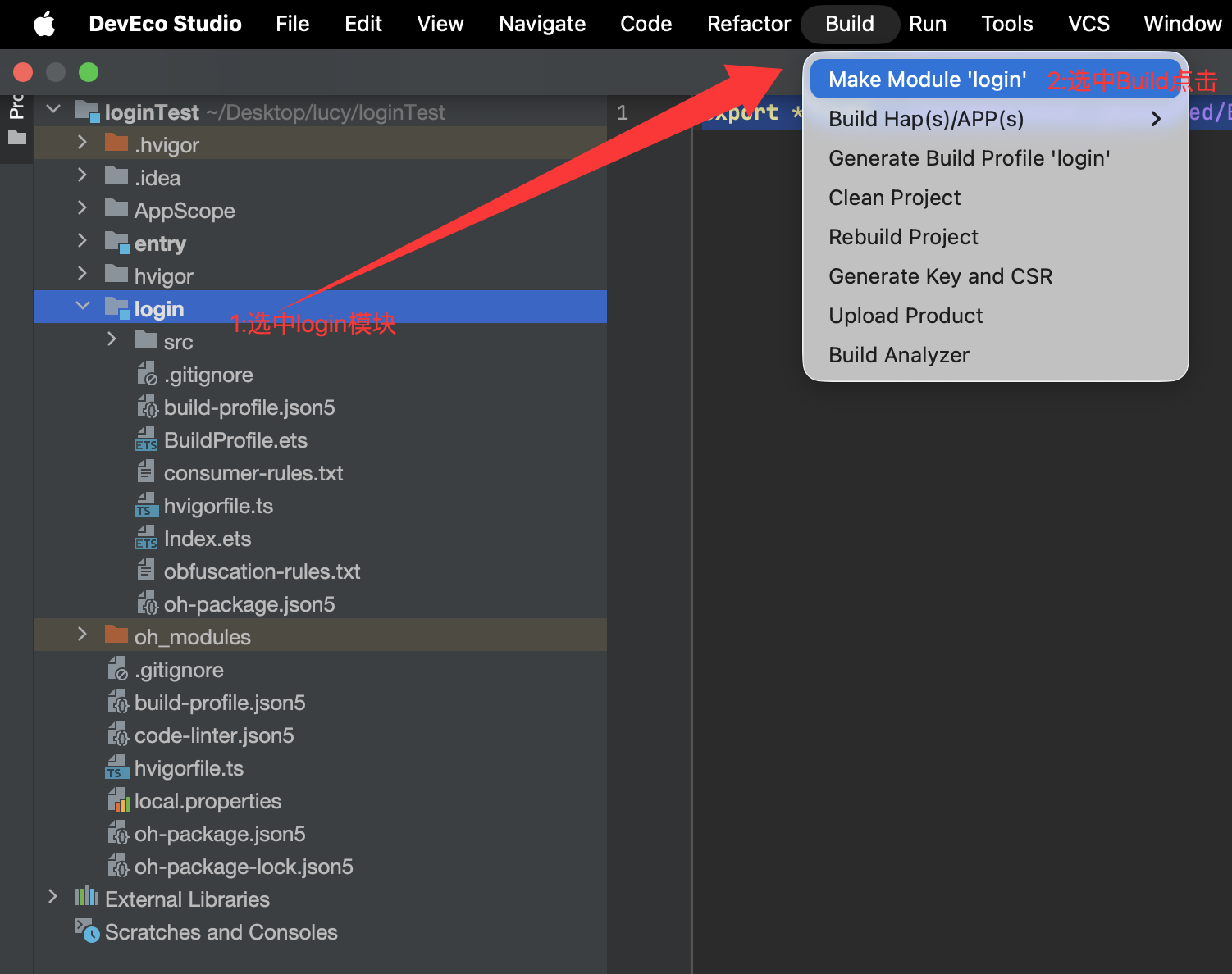Open the VCS menu
The height and width of the screenshot is (974, 1232).
(1088, 24)
